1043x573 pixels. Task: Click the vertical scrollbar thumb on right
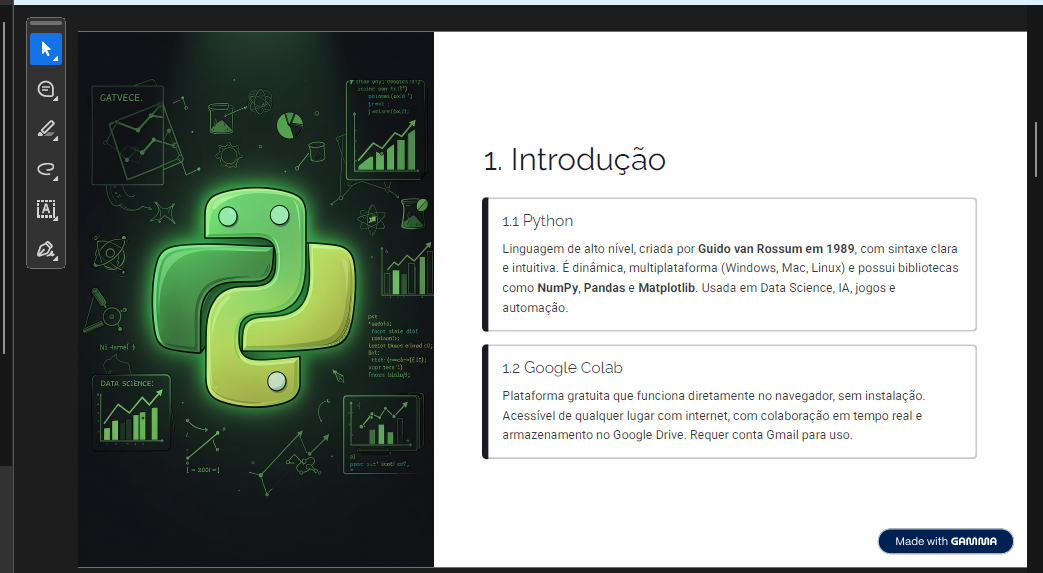[x=1036, y=150]
